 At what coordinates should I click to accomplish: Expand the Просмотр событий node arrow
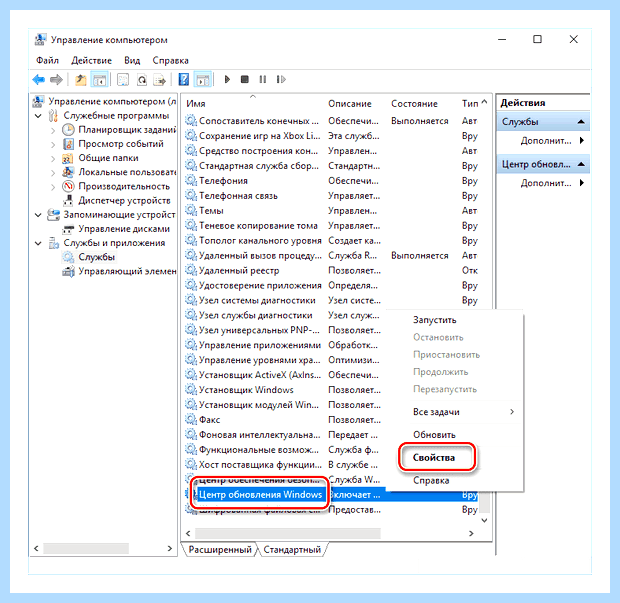point(53,144)
